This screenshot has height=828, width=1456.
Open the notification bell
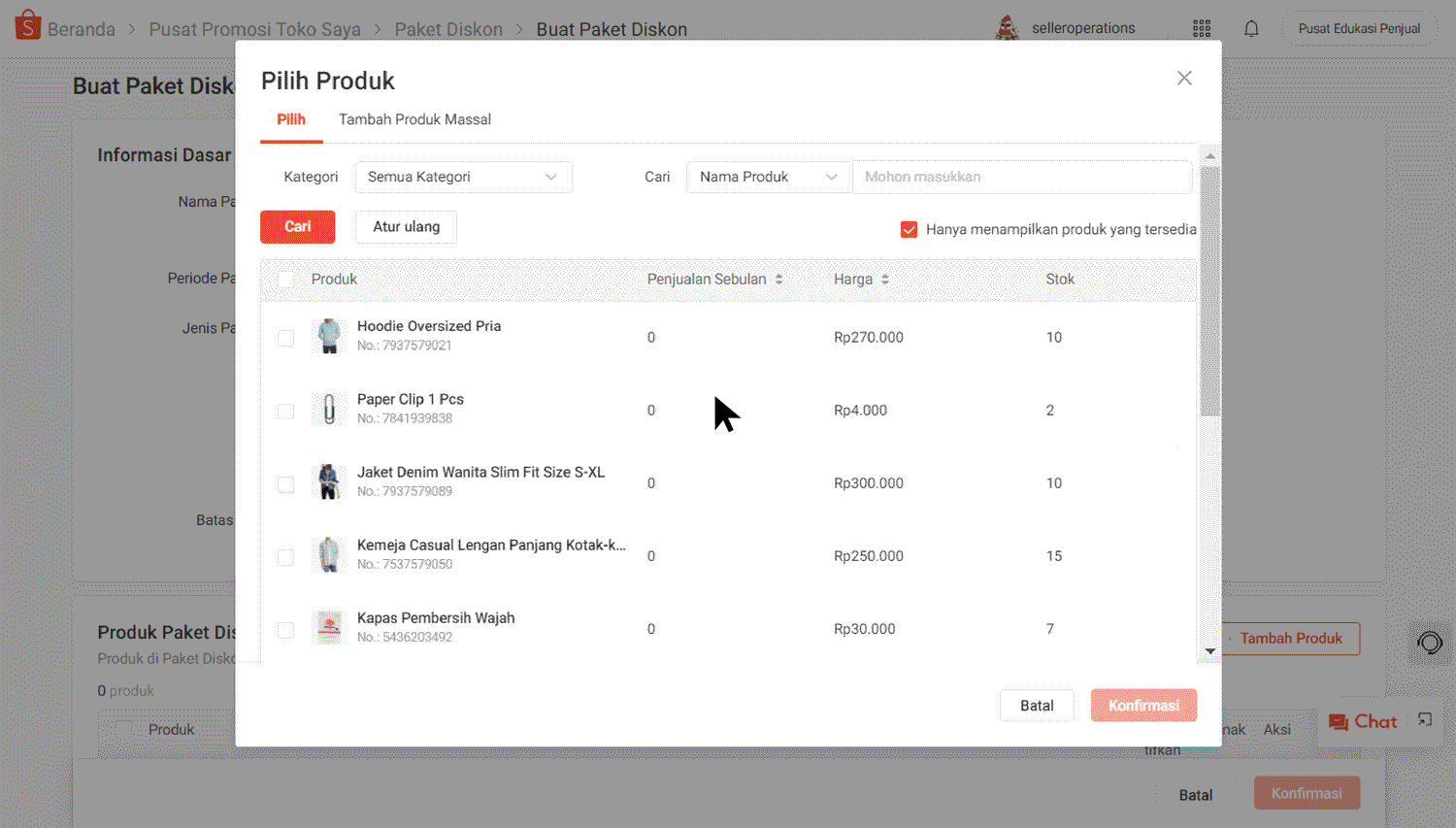(1251, 28)
